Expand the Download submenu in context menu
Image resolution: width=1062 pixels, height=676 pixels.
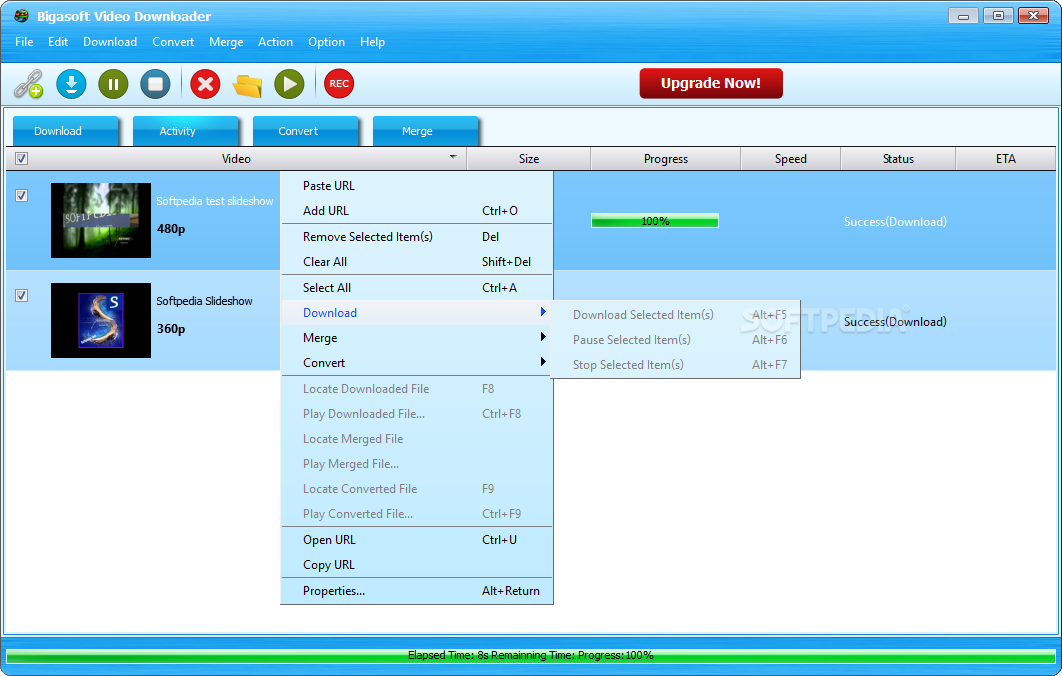tap(417, 312)
